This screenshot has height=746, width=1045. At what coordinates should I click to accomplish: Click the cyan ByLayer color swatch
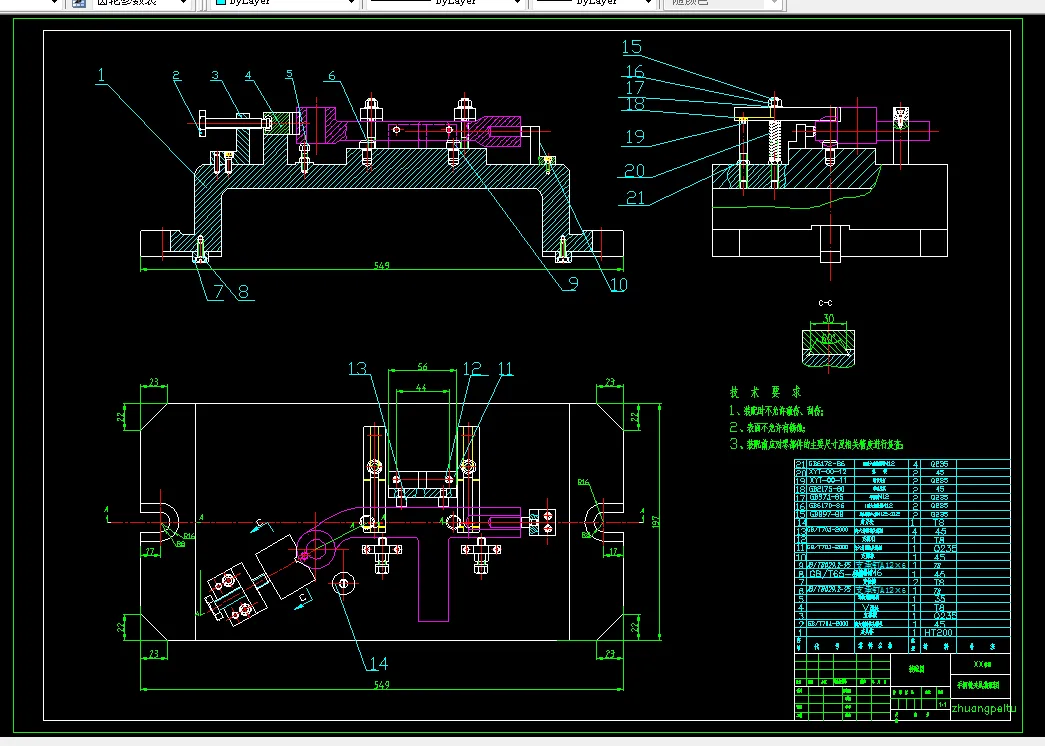(x=221, y=2)
